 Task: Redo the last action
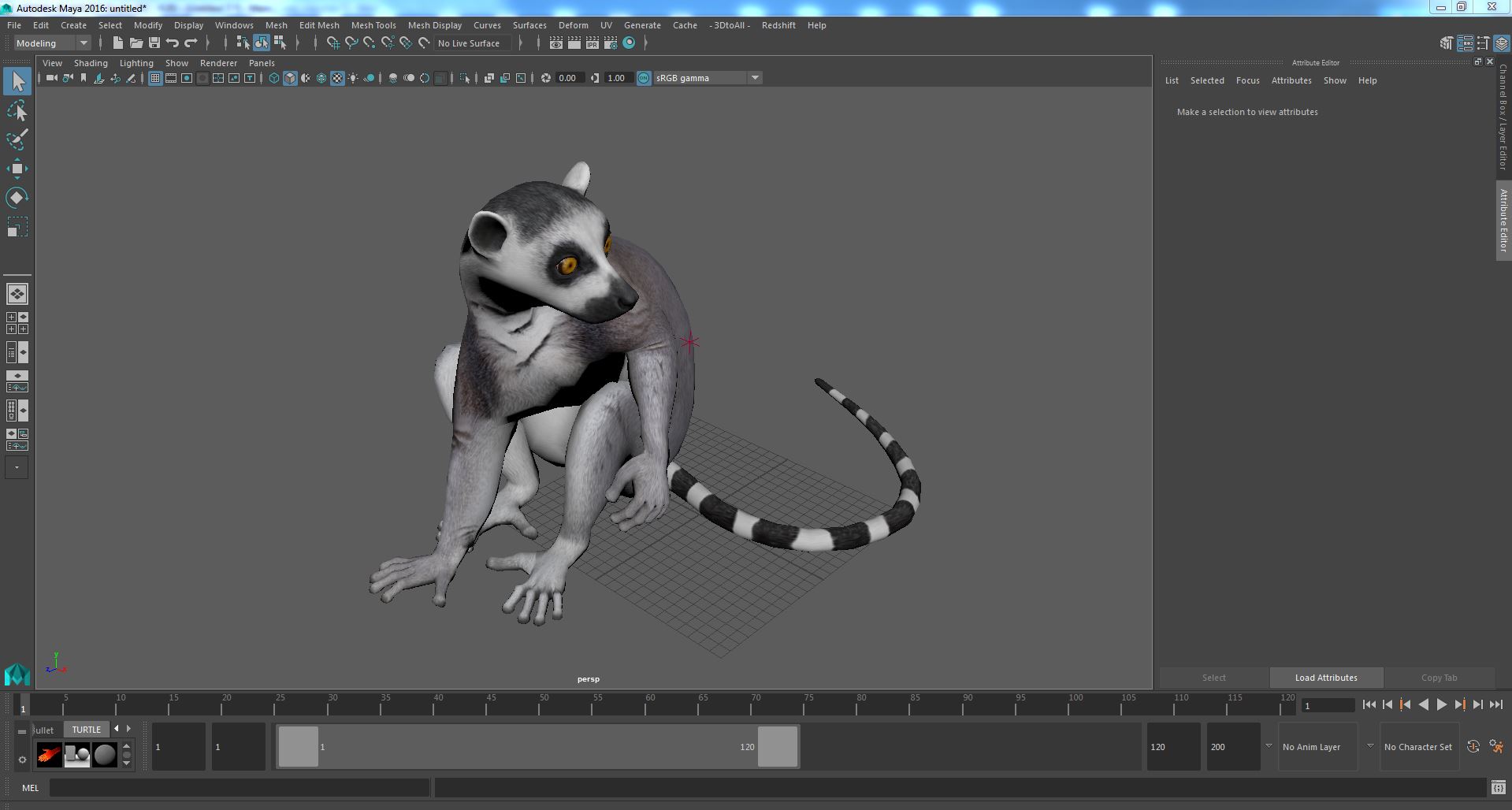click(191, 43)
